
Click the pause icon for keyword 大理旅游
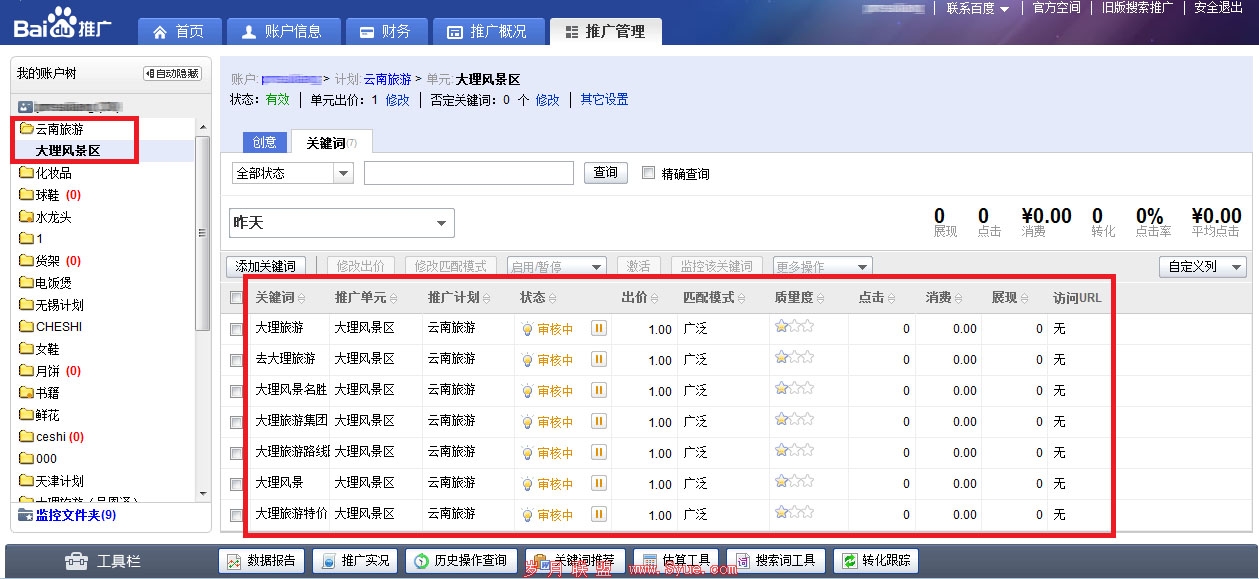[599, 328]
